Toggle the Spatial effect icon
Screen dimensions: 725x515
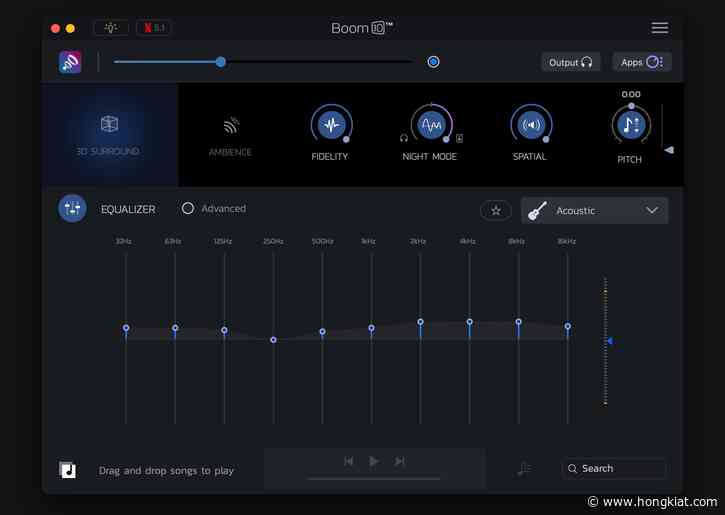tap(531, 124)
